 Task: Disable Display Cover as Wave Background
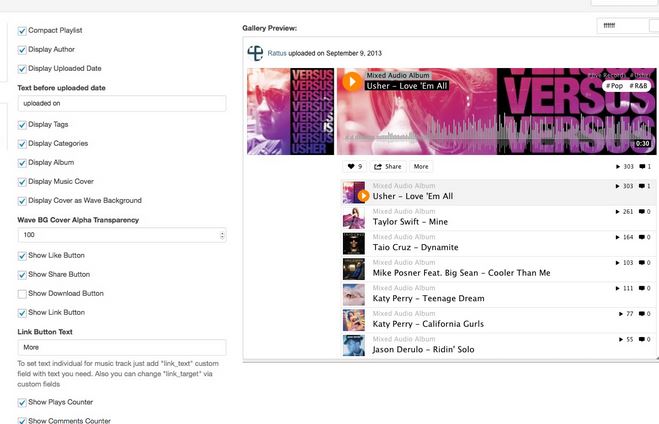(22, 201)
